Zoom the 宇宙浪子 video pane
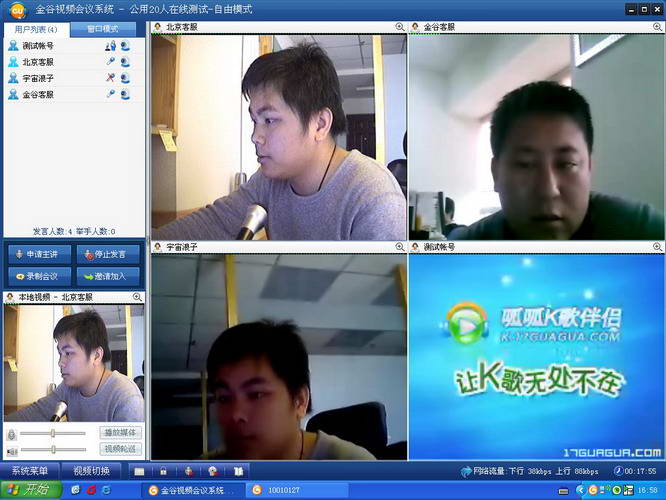Screen dimensions: 666x500 pyautogui.click(x=400, y=246)
